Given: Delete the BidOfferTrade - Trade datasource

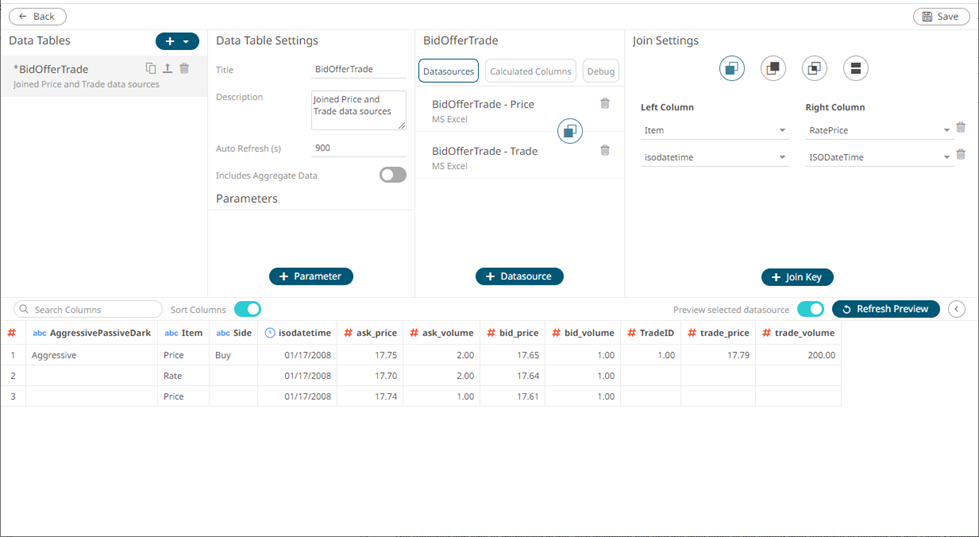Looking at the screenshot, I should point(605,151).
